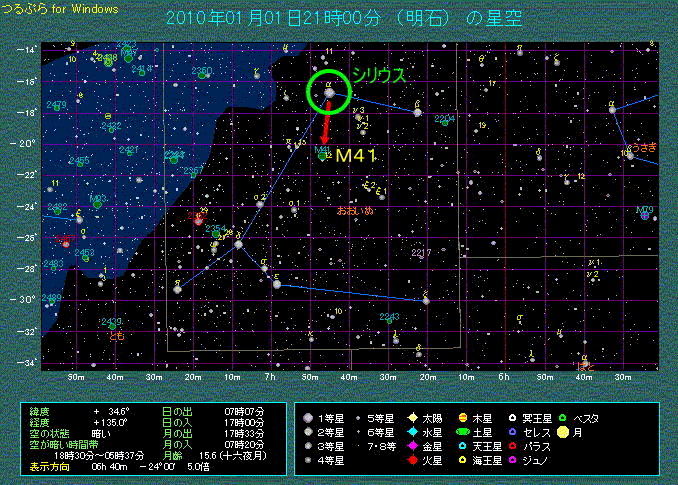The height and width of the screenshot is (485, 678).
Task: Click the 1等星 magnitude legend dot
Action: pos(309,417)
